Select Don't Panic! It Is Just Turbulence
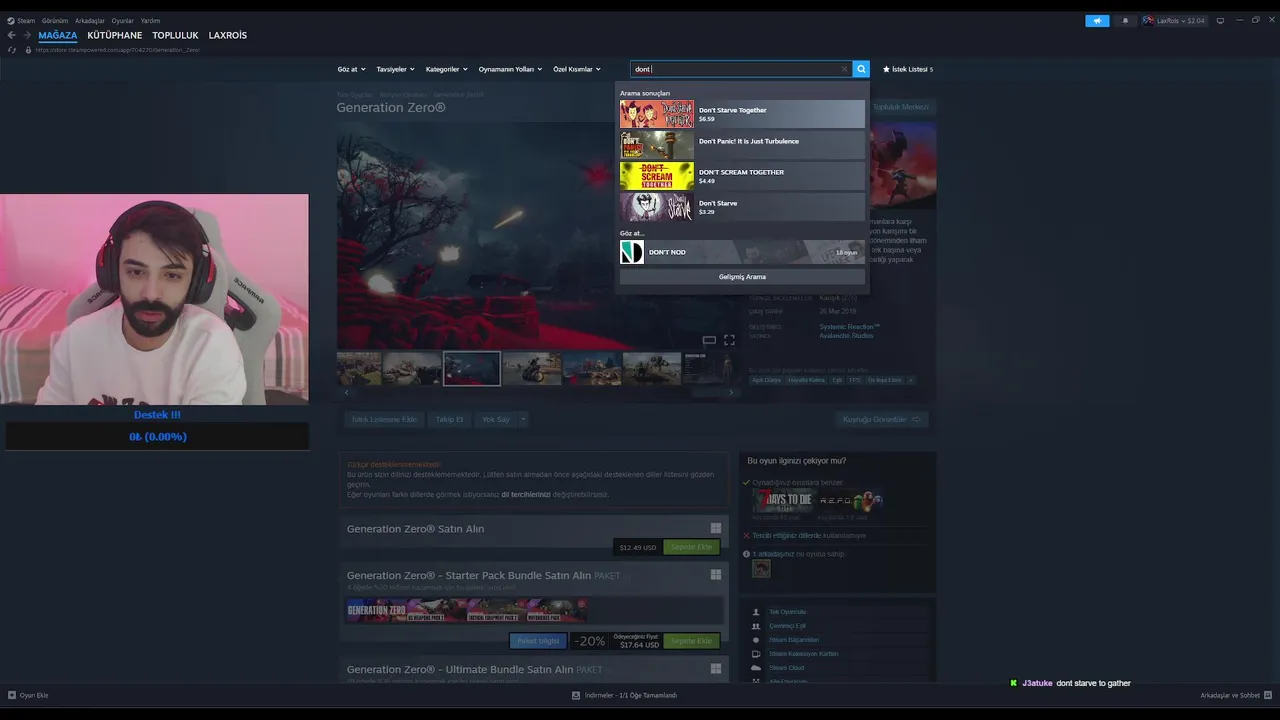Image resolution: width=1280 pixels, height=720 pixels. point(742,145)
